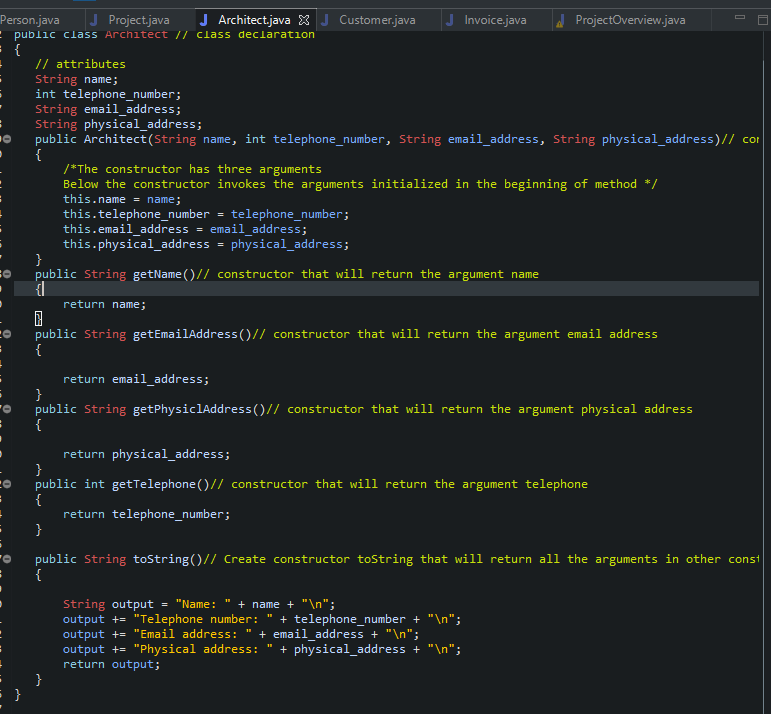Click the 'Name: ' string literal
The image size is (771, 714).
tap(203, 604)
